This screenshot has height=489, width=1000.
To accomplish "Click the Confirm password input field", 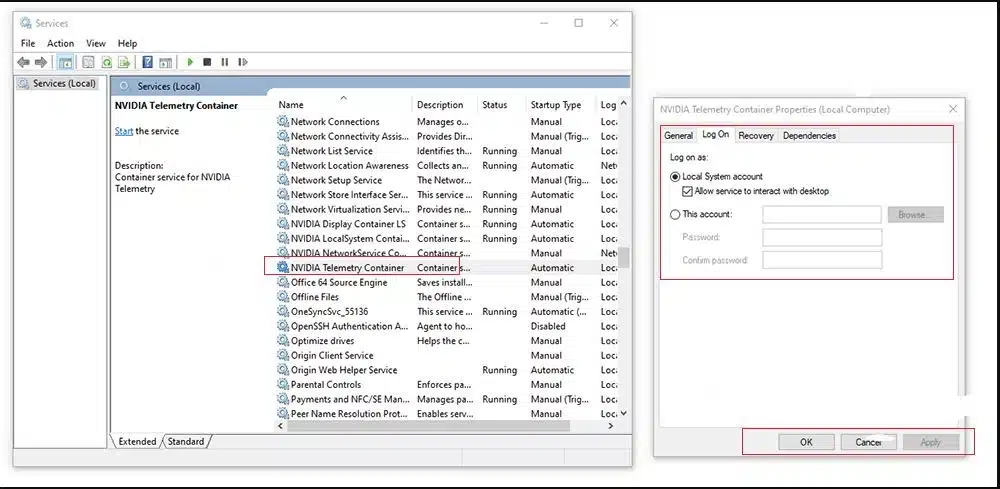I will click(822, 260).
